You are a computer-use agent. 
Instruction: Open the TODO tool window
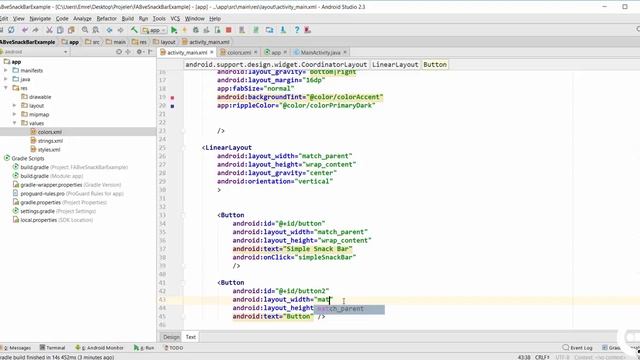pos(173,348)
